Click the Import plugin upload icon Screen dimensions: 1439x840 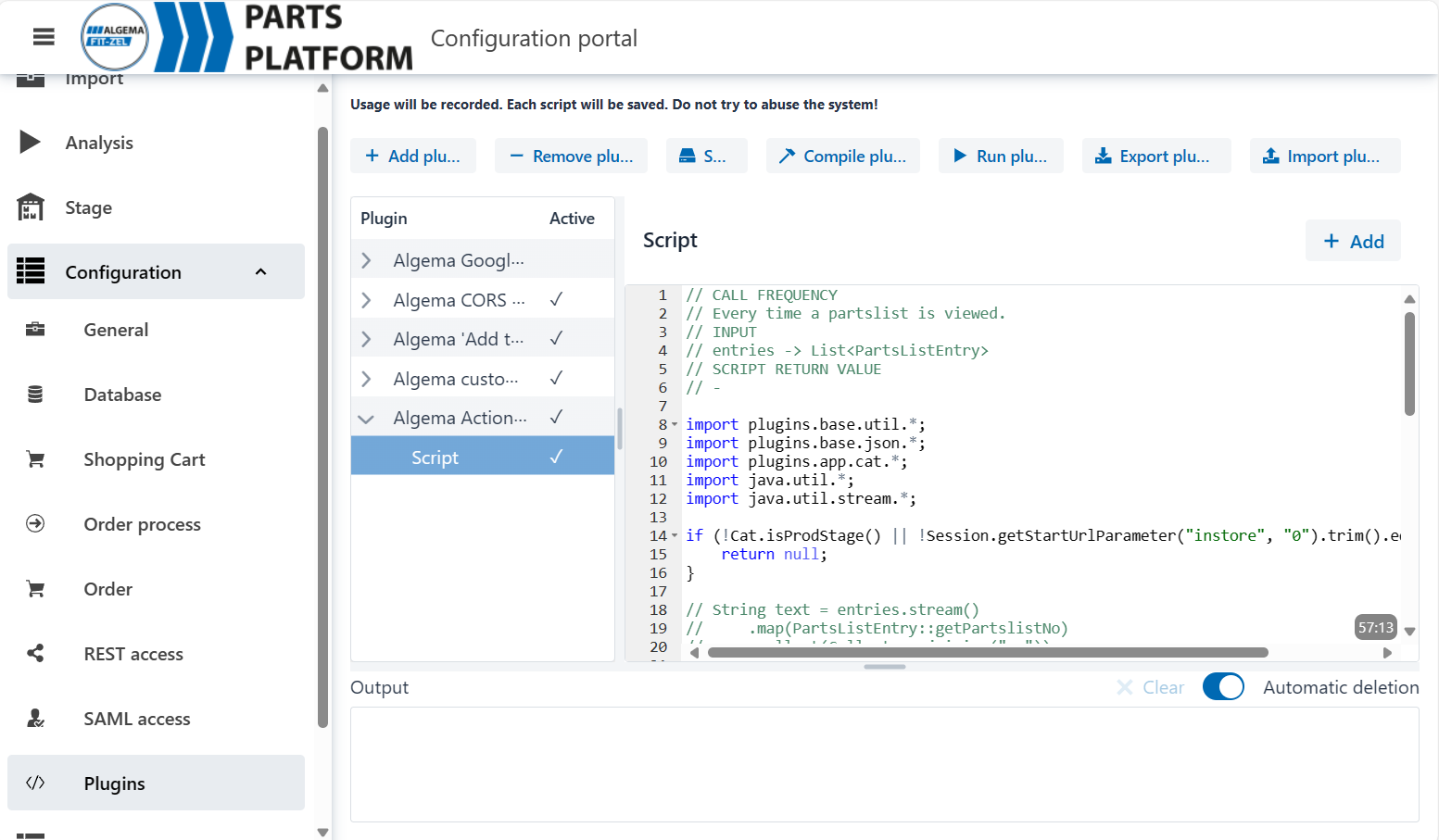1270,156
